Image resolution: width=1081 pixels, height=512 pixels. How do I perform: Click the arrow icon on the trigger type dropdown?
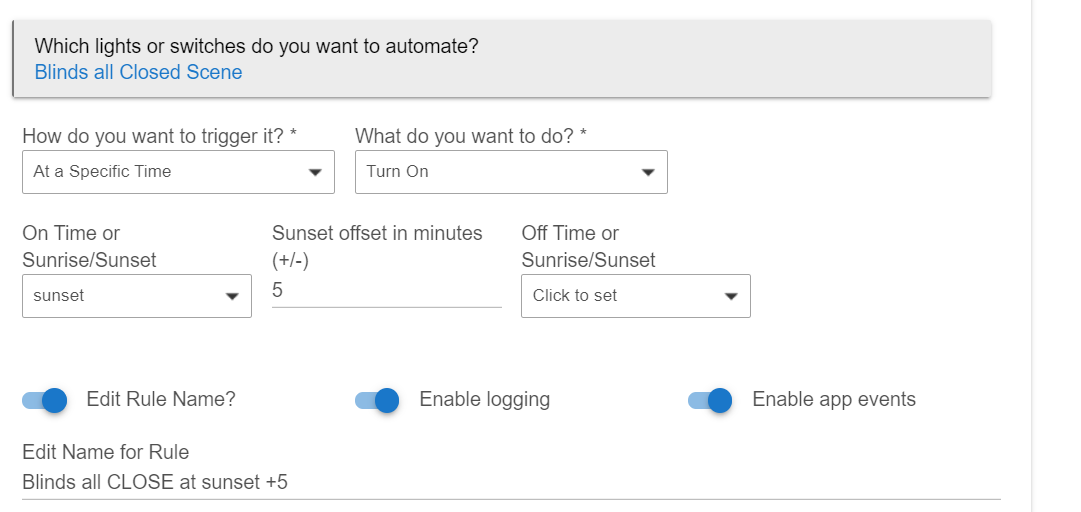[x=315, y=173]
